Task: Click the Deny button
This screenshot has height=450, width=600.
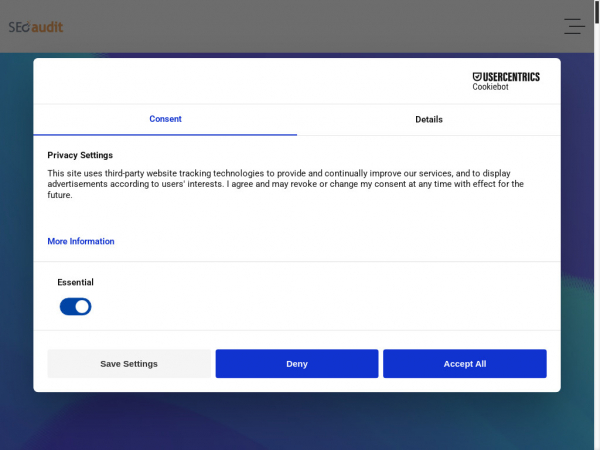Action: tap(297, 364)
